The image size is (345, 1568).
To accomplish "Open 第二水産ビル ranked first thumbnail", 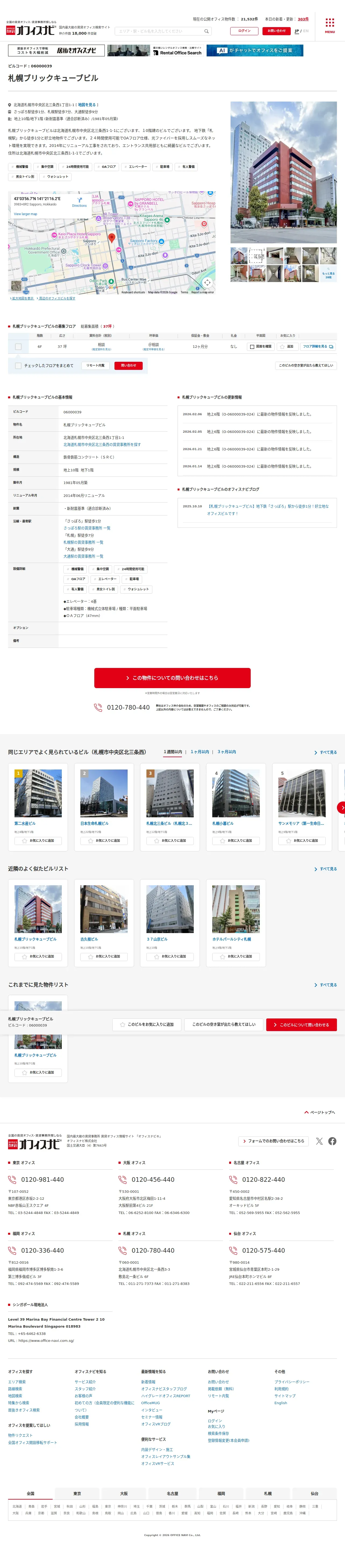I will point(38,793).
